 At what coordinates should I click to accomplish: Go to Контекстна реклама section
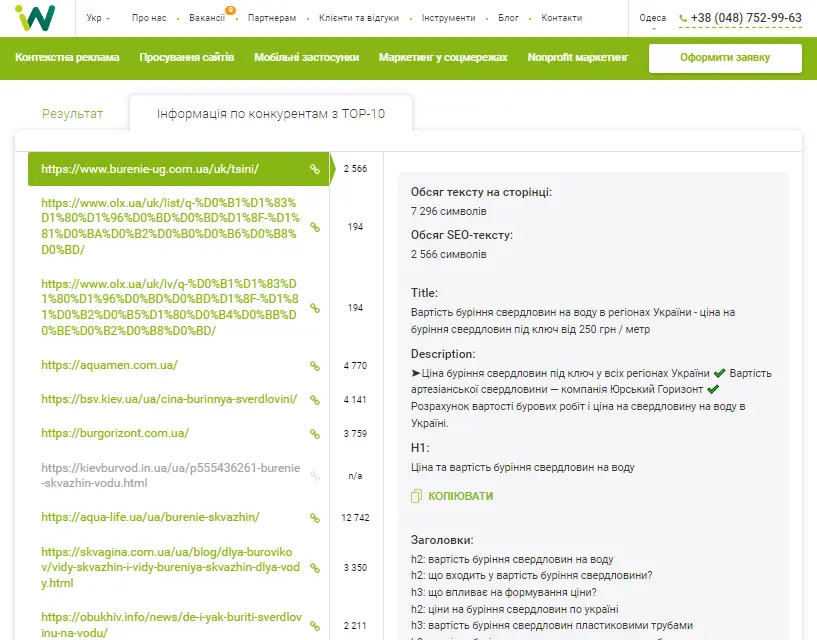(67, 57)
